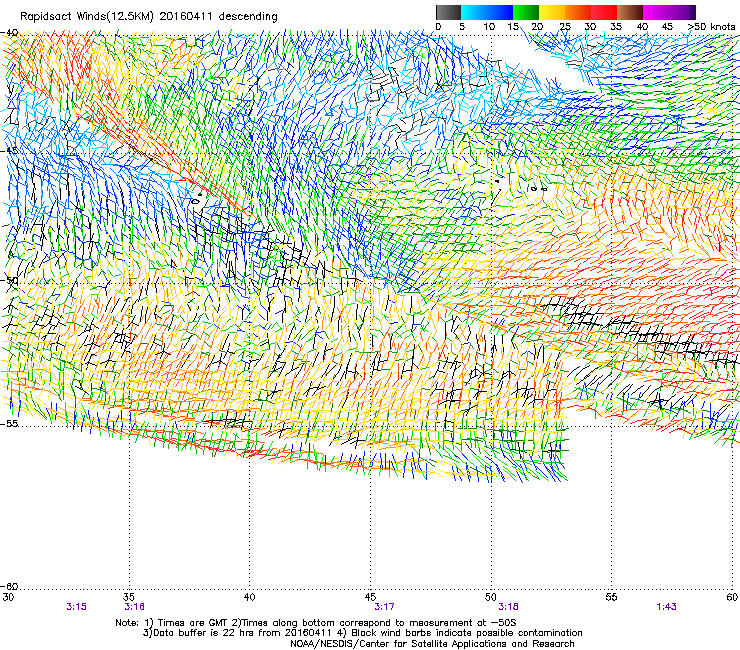Click the cyan 5-10 knots legend swatch
Image resolution: width=740 pixels, height=650 pixels.
coord(474,12)
